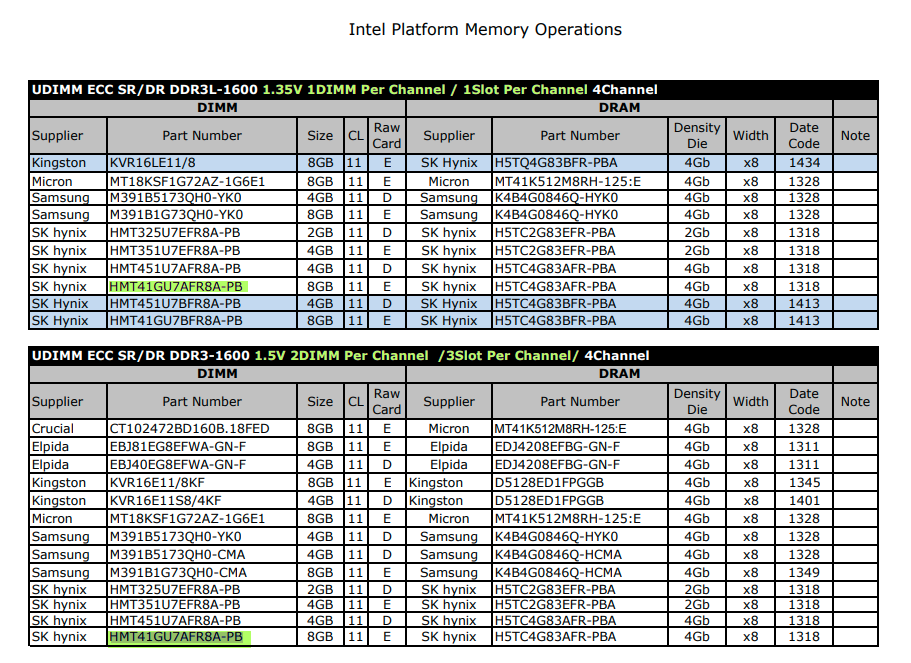Click the 'Size' header in DDR3L 1.35V table

pos(320,135)
